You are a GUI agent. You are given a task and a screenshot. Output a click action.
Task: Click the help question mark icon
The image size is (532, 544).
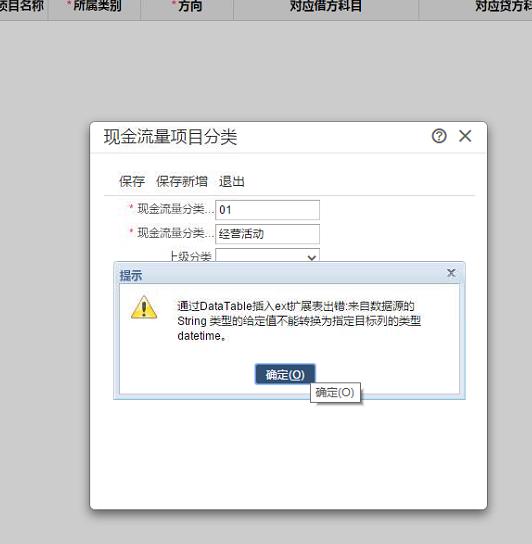439,136
